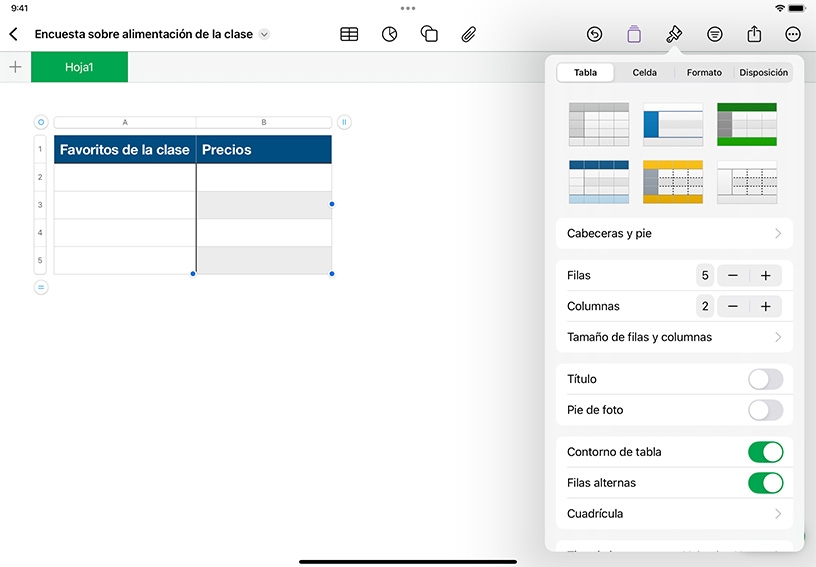
Task: Add a new sheet with plus icon
Action: tap(16, 67)
